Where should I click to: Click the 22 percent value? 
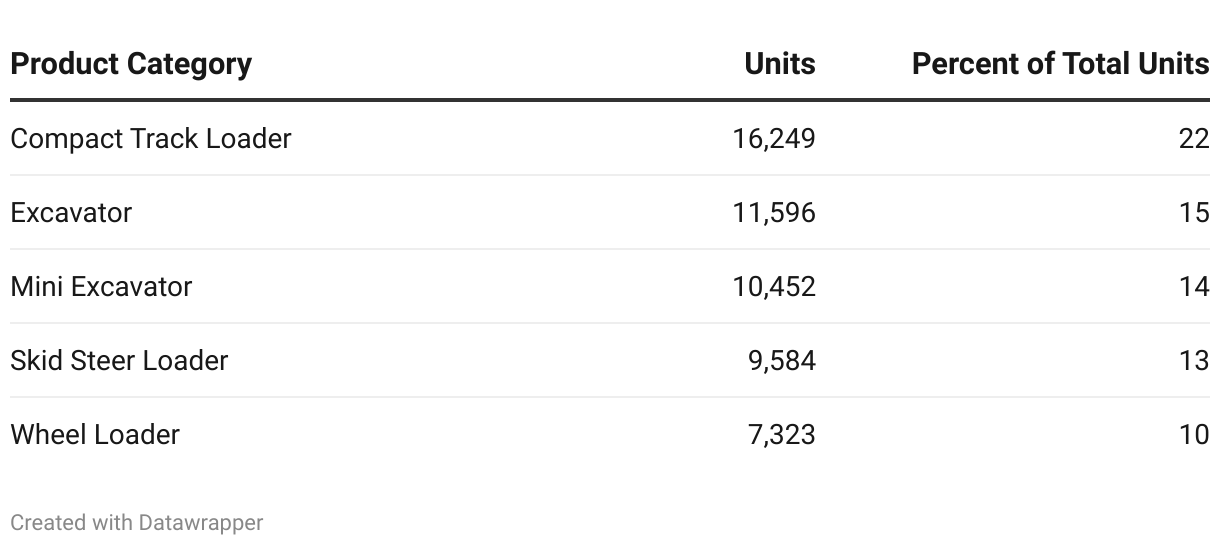[1194, 138]
